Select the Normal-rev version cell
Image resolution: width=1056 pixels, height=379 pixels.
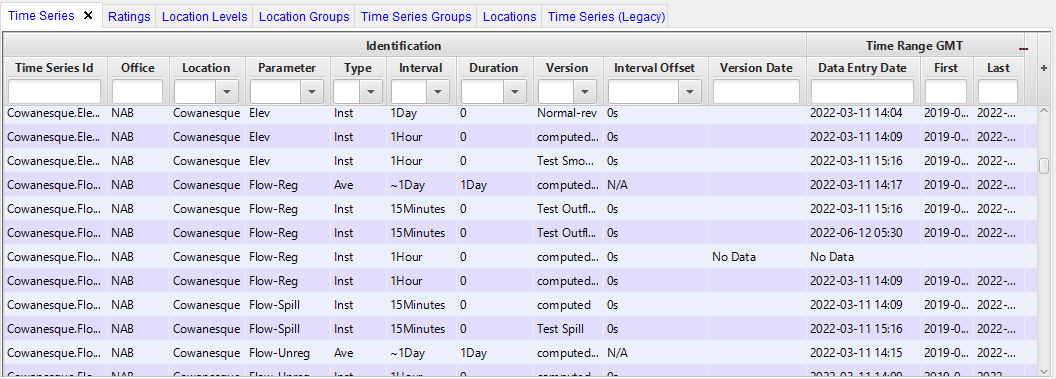click(x=567, y=113)
